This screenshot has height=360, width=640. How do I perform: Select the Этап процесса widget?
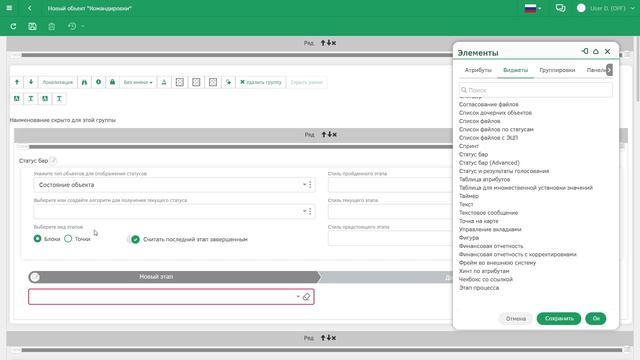point(479,288)
